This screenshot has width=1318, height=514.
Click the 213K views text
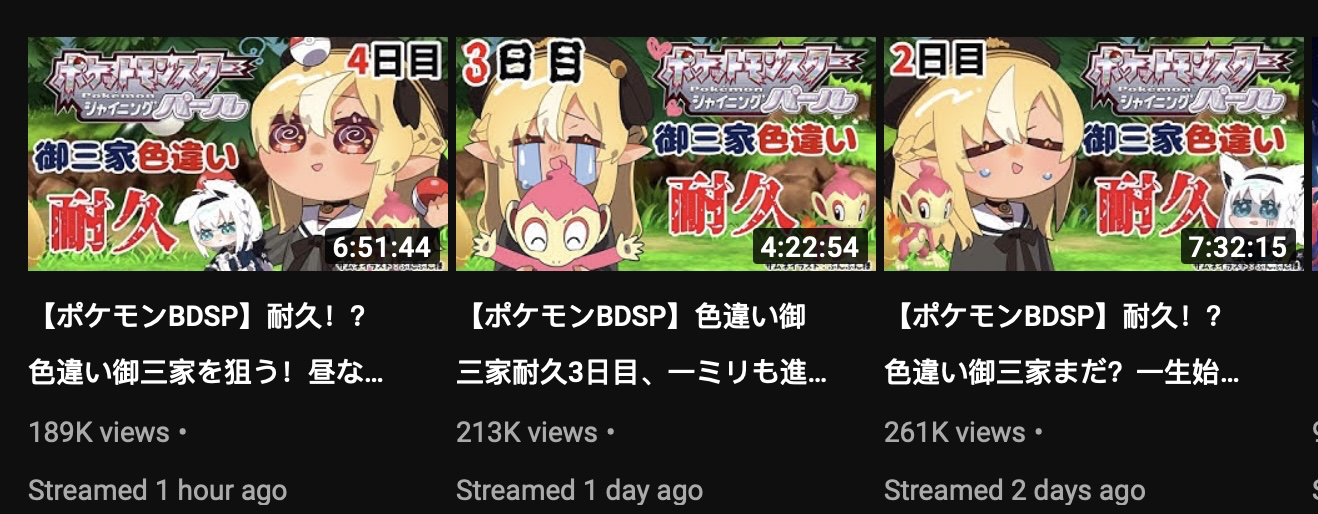click(527, 433)
